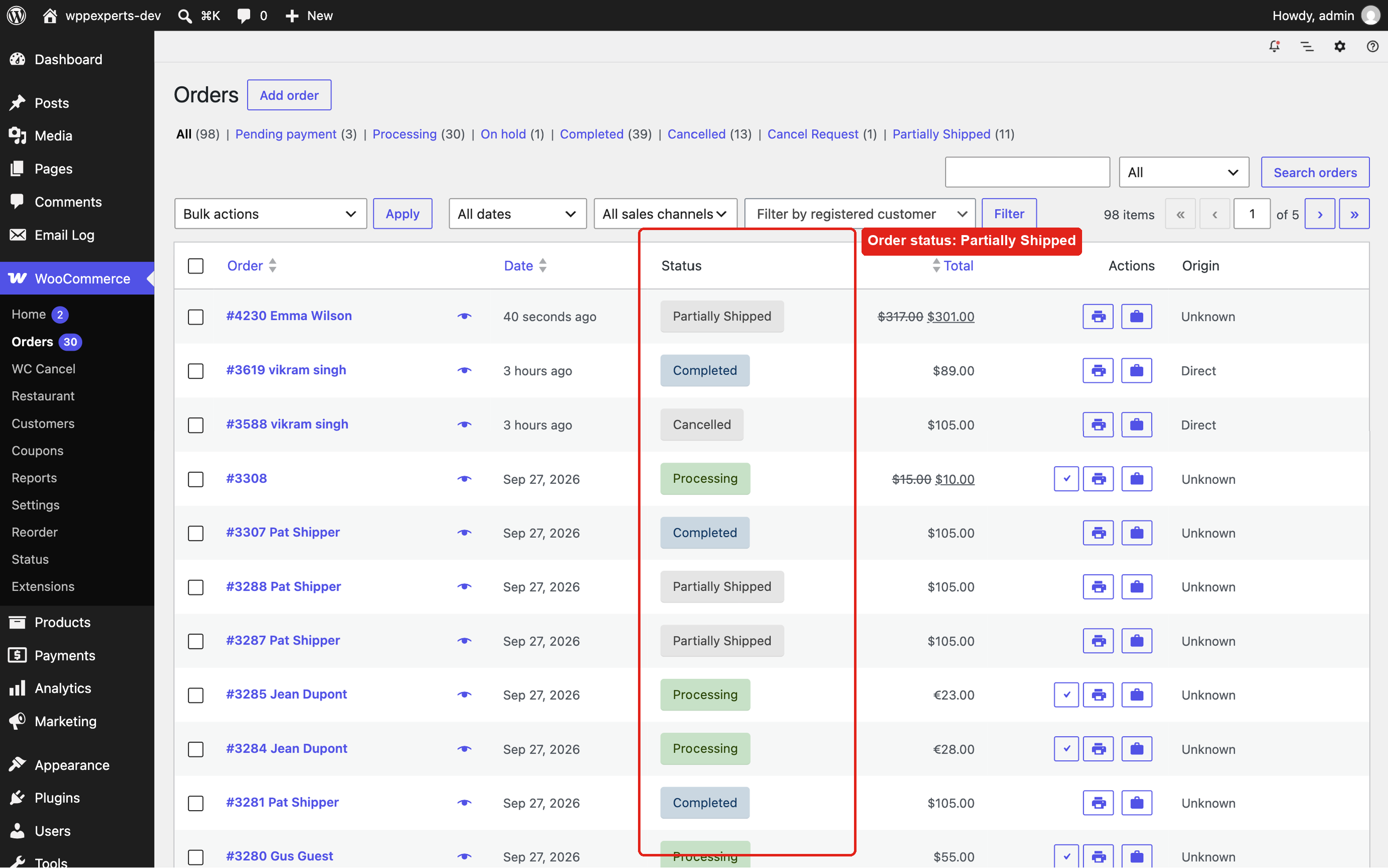Viewport: 1388px width, 868px height.
Task: Go to next page of orders
Action: pos(1319,214)
